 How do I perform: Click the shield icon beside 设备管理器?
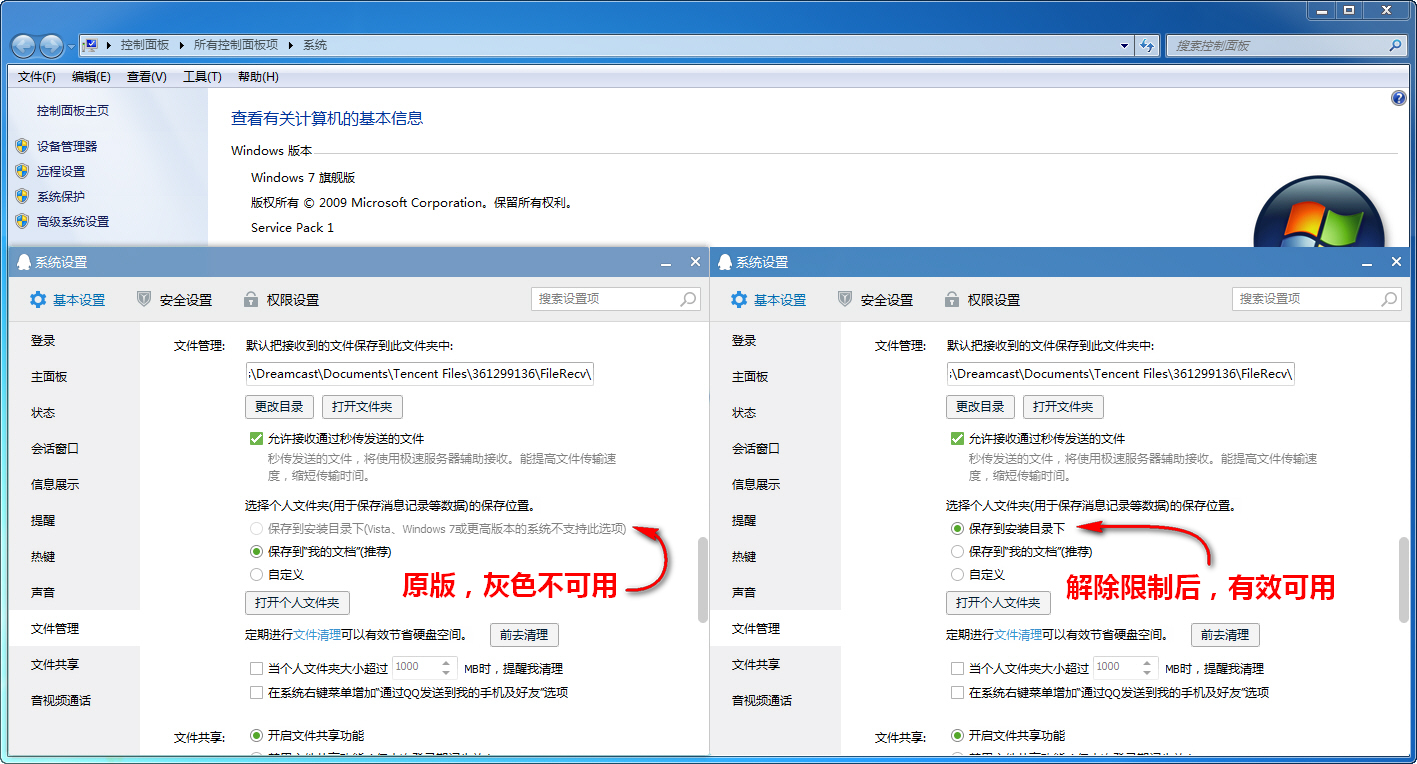click(x=22, y=146)
